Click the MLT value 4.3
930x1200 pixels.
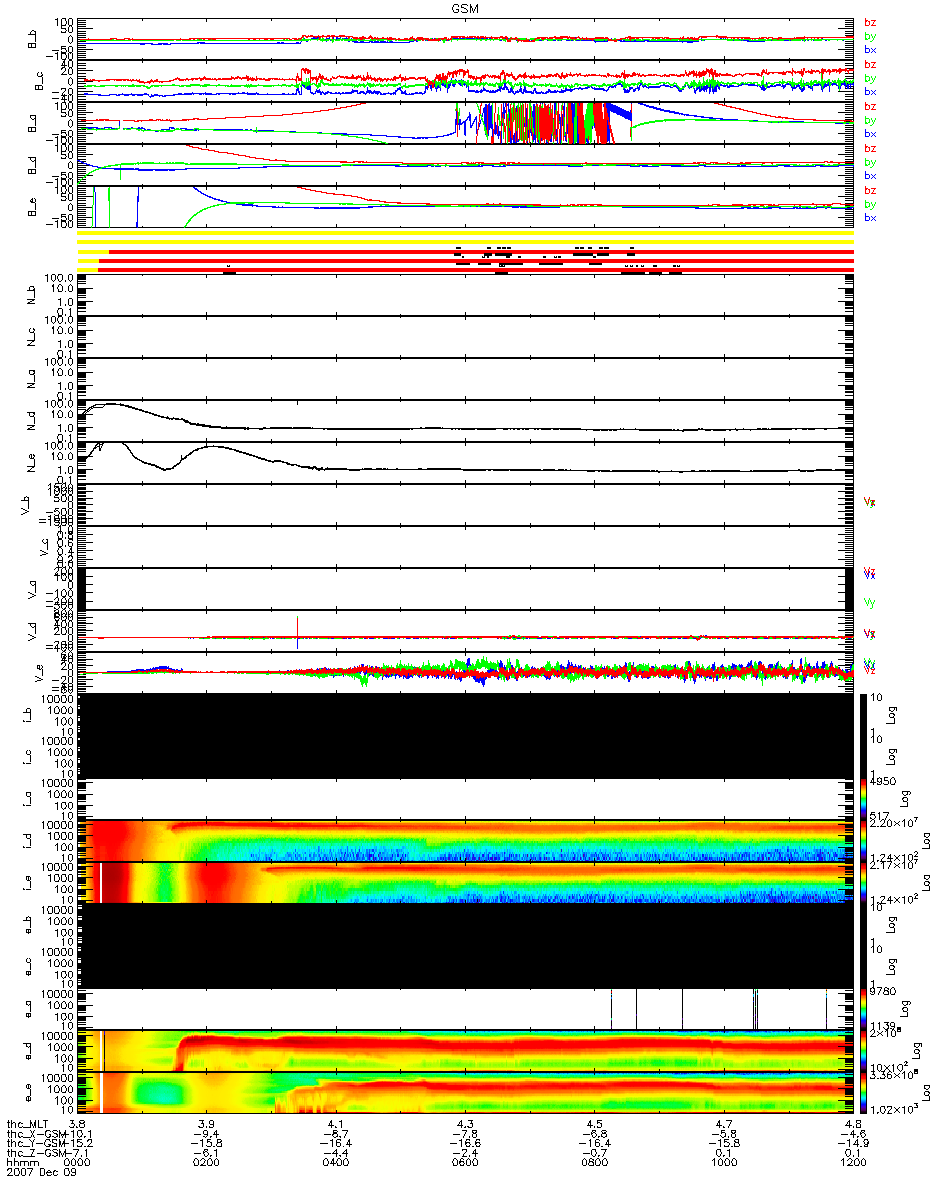click(465, 1124)
